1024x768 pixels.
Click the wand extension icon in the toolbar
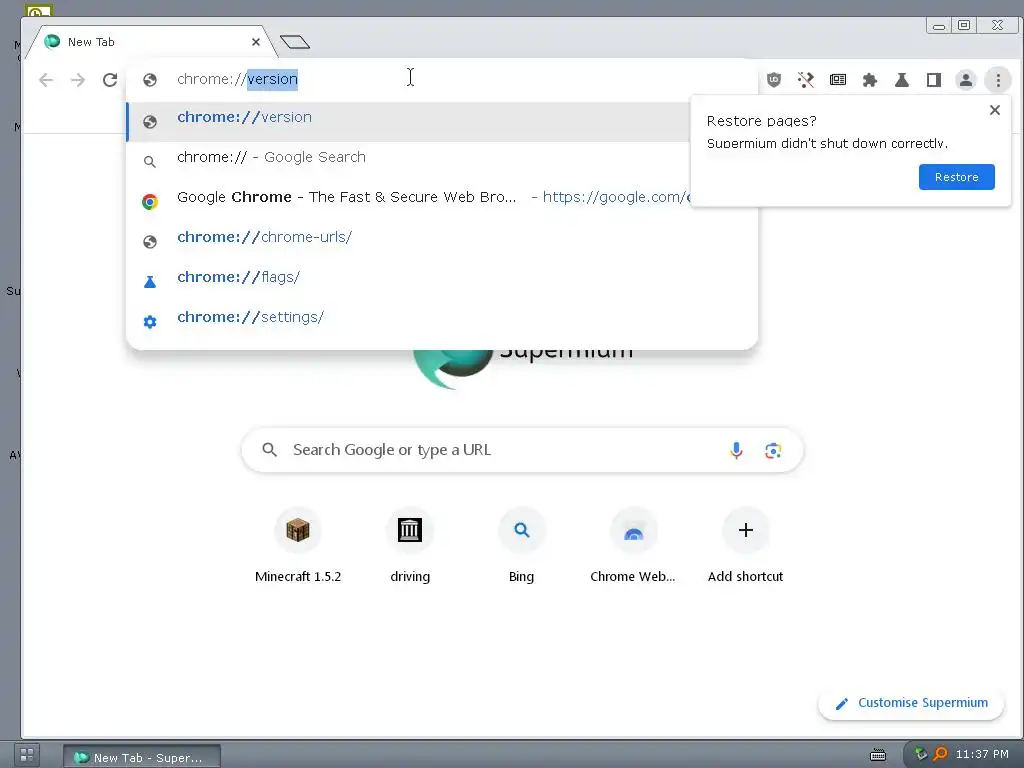click(806, 80)
